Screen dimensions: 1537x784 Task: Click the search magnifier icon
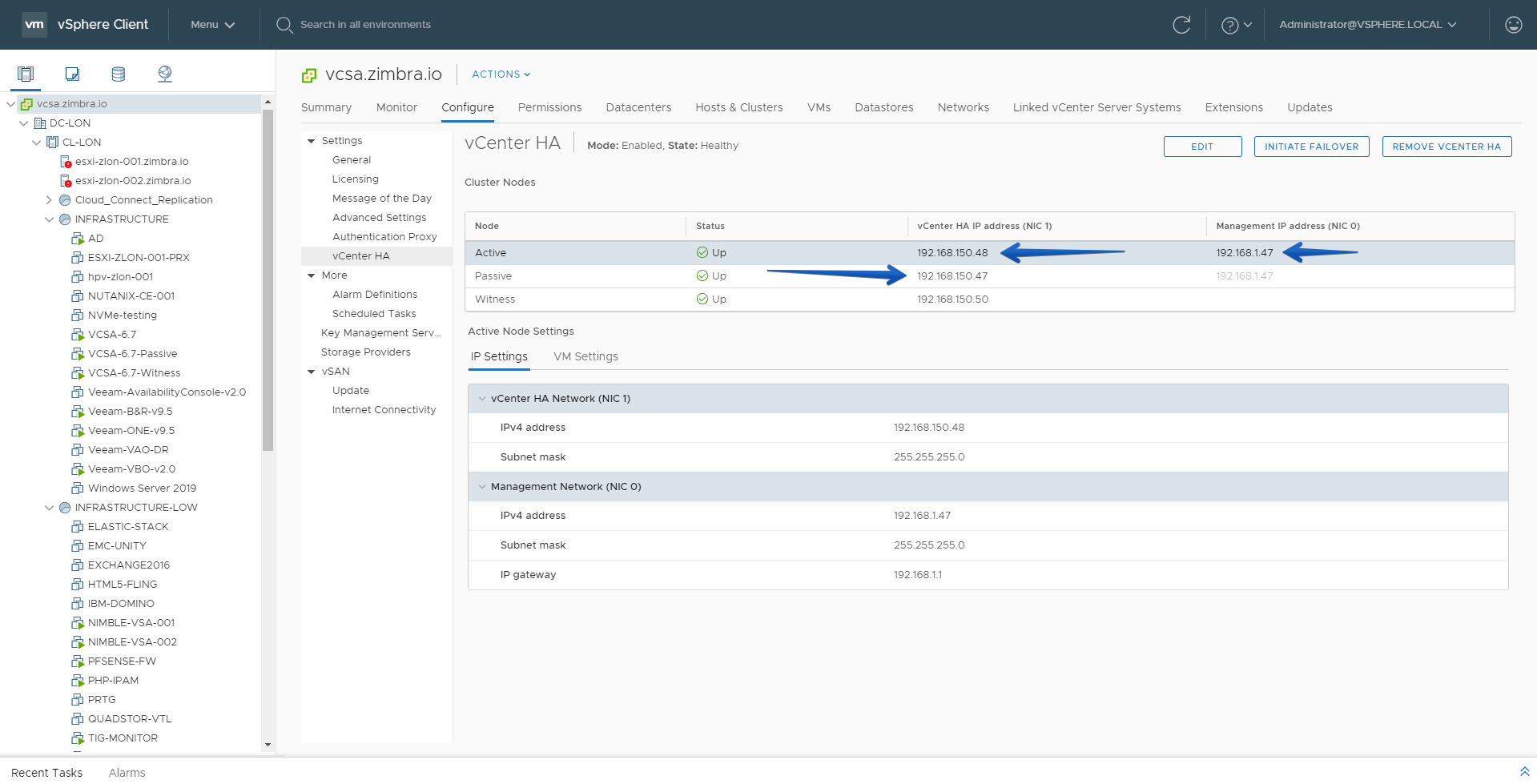coord(284,25)
